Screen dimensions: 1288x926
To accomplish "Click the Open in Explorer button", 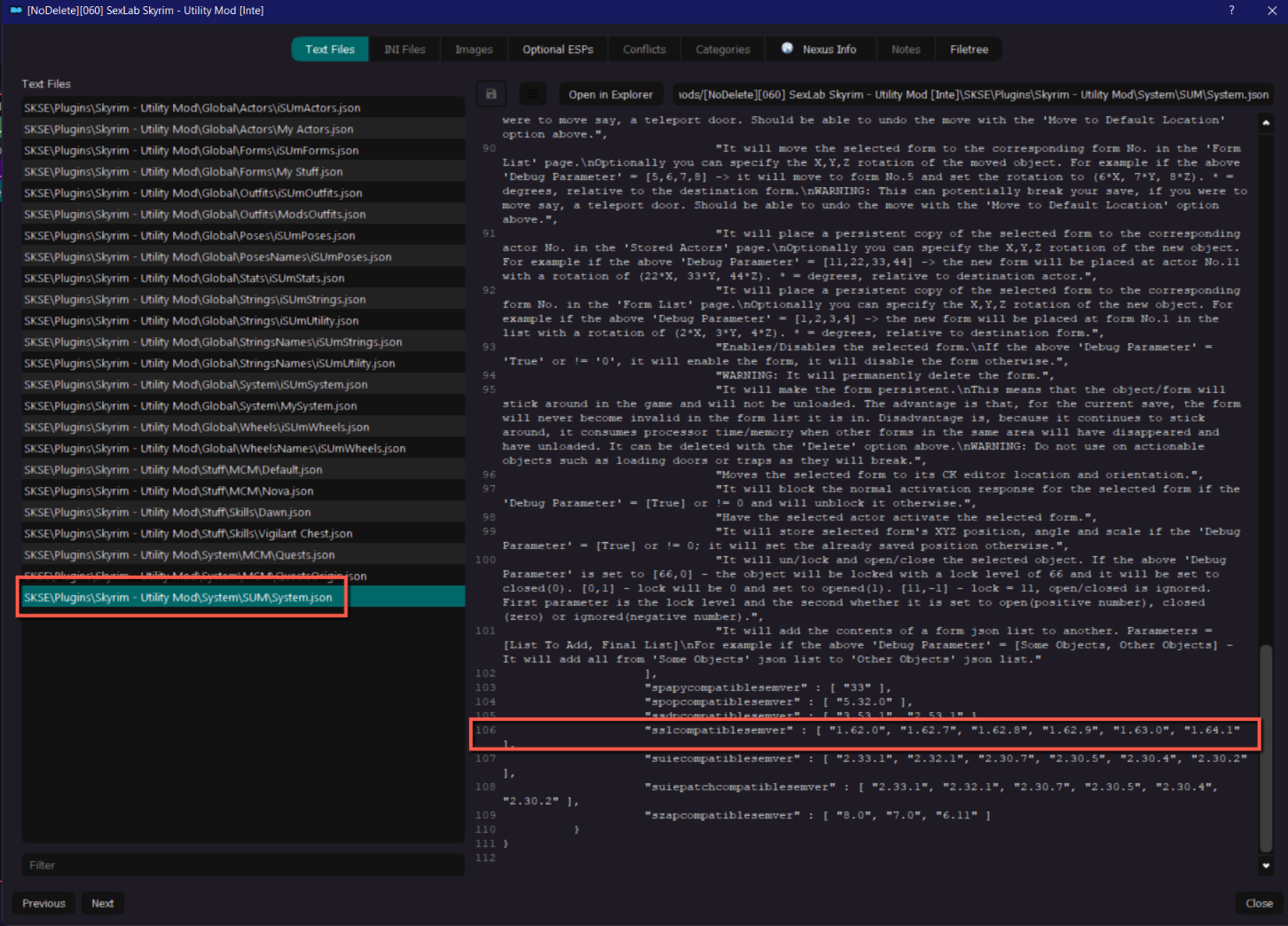I will click(611, 94).
